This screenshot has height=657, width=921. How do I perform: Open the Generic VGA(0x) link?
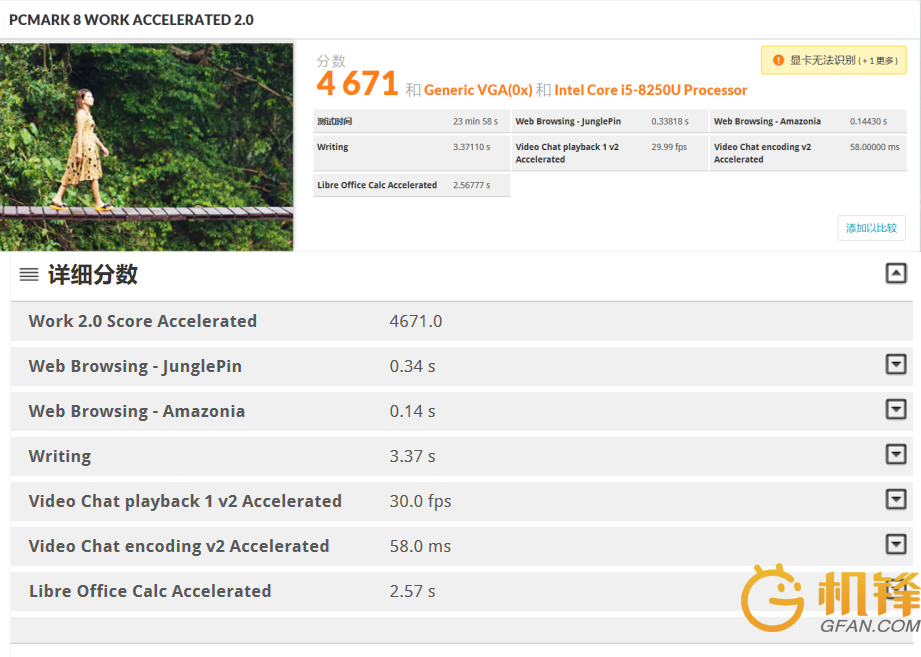[x=478, y=90]
